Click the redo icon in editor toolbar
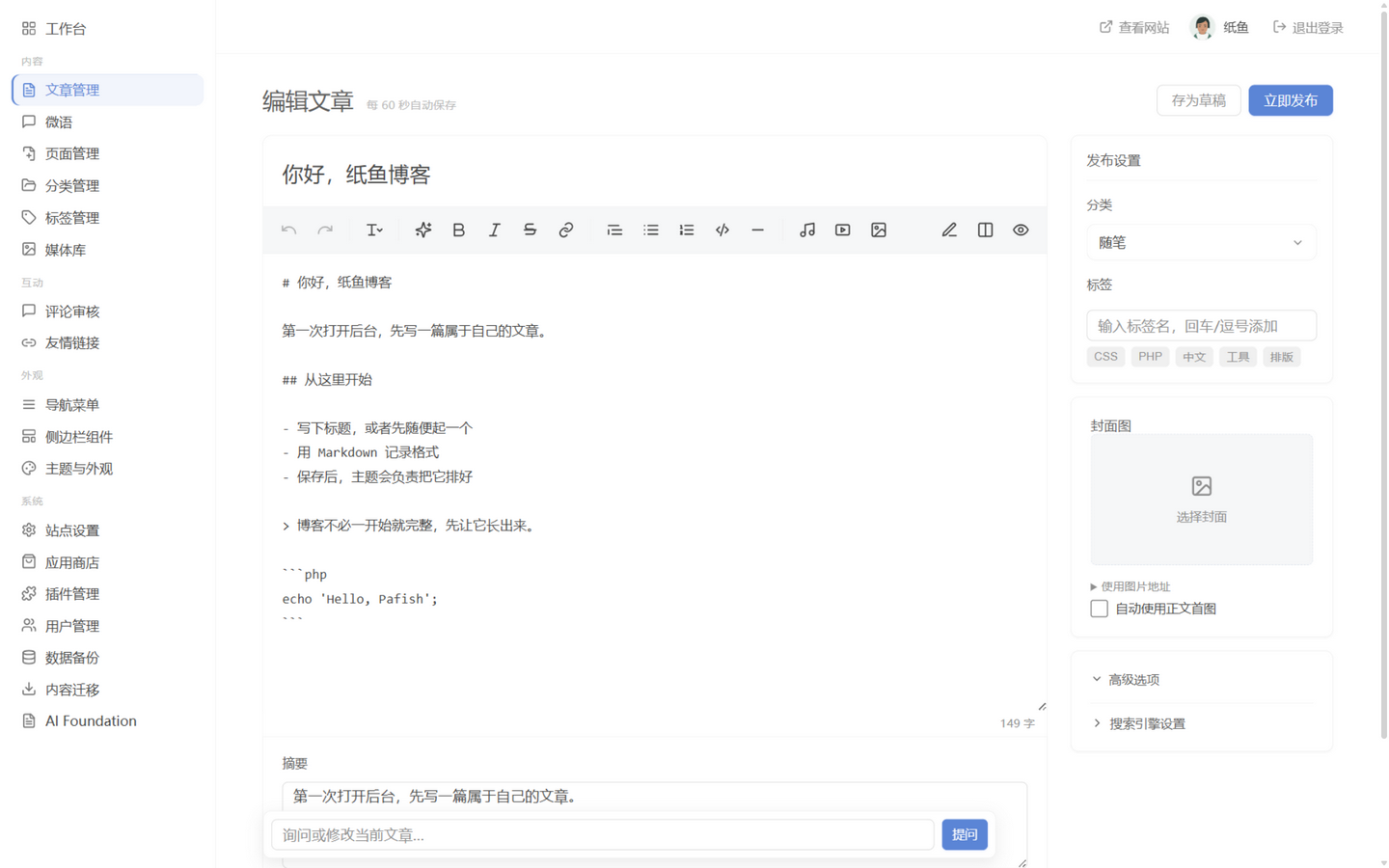This screenshot has height=868, width=1389. pyautogui.click(x=325, y=231)
